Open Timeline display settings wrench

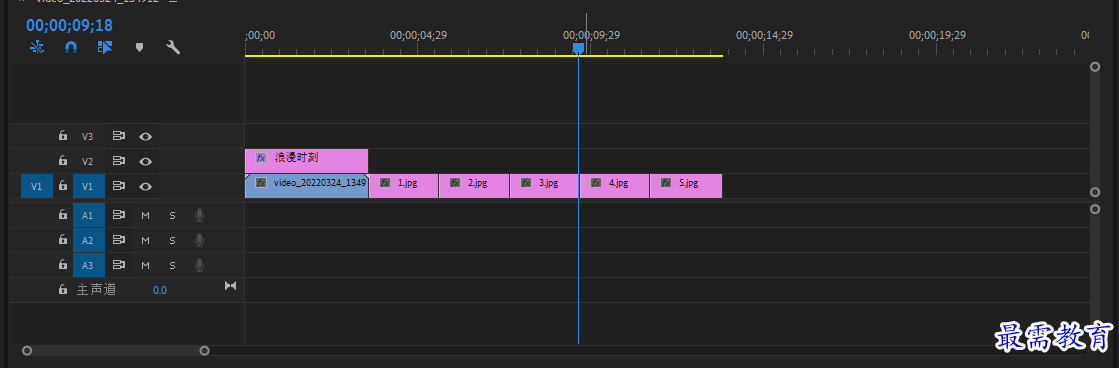pyautogui.click(x=173, y=48)
